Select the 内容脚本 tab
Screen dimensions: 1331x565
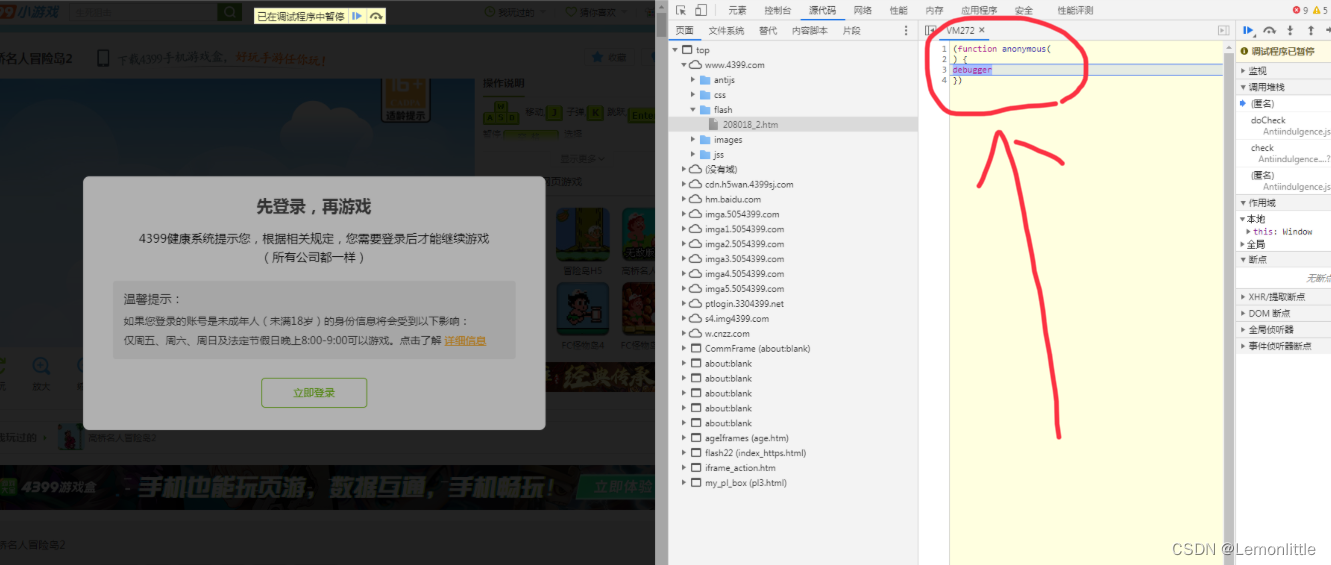click(x=810, y=31)
